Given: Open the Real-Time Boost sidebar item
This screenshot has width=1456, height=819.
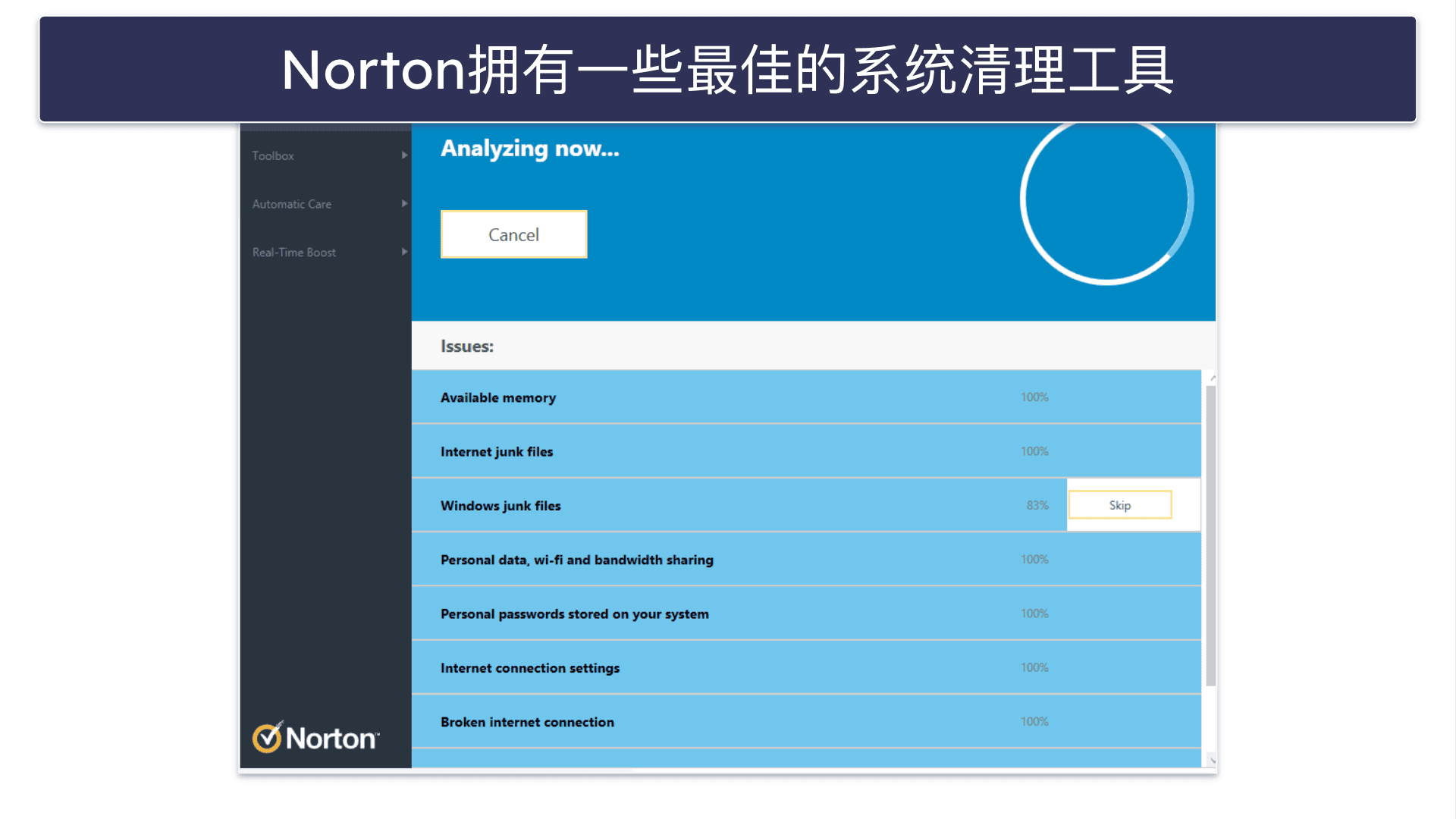Looking at the screenshot, I should tap(294, 253).
